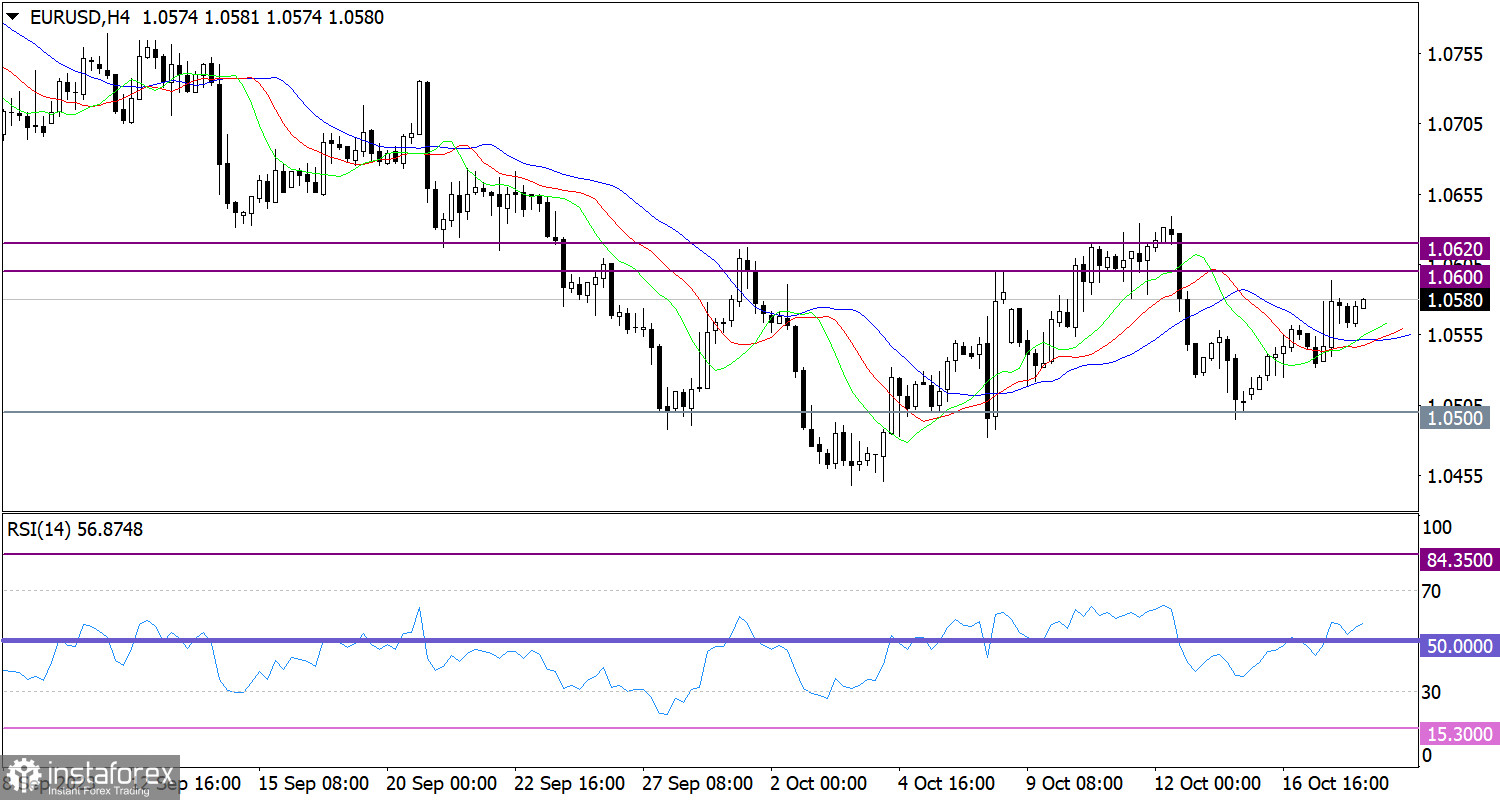Click the 1.0705 price axis label
The width and height of the screenshot is (1500, 800).
point(1455,124)
